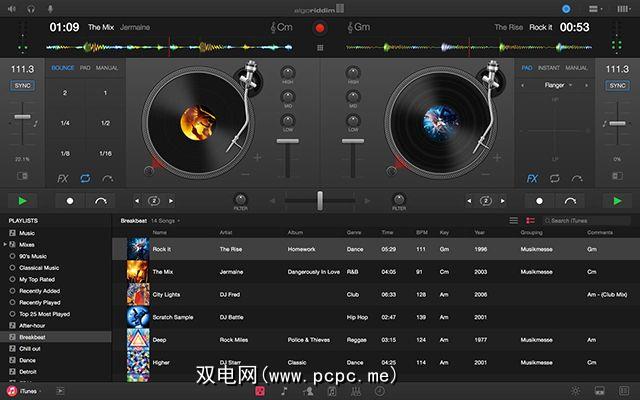Screen dimensions: 640x400
Task: Click the Search iTunes field
Action: (586, 221)
